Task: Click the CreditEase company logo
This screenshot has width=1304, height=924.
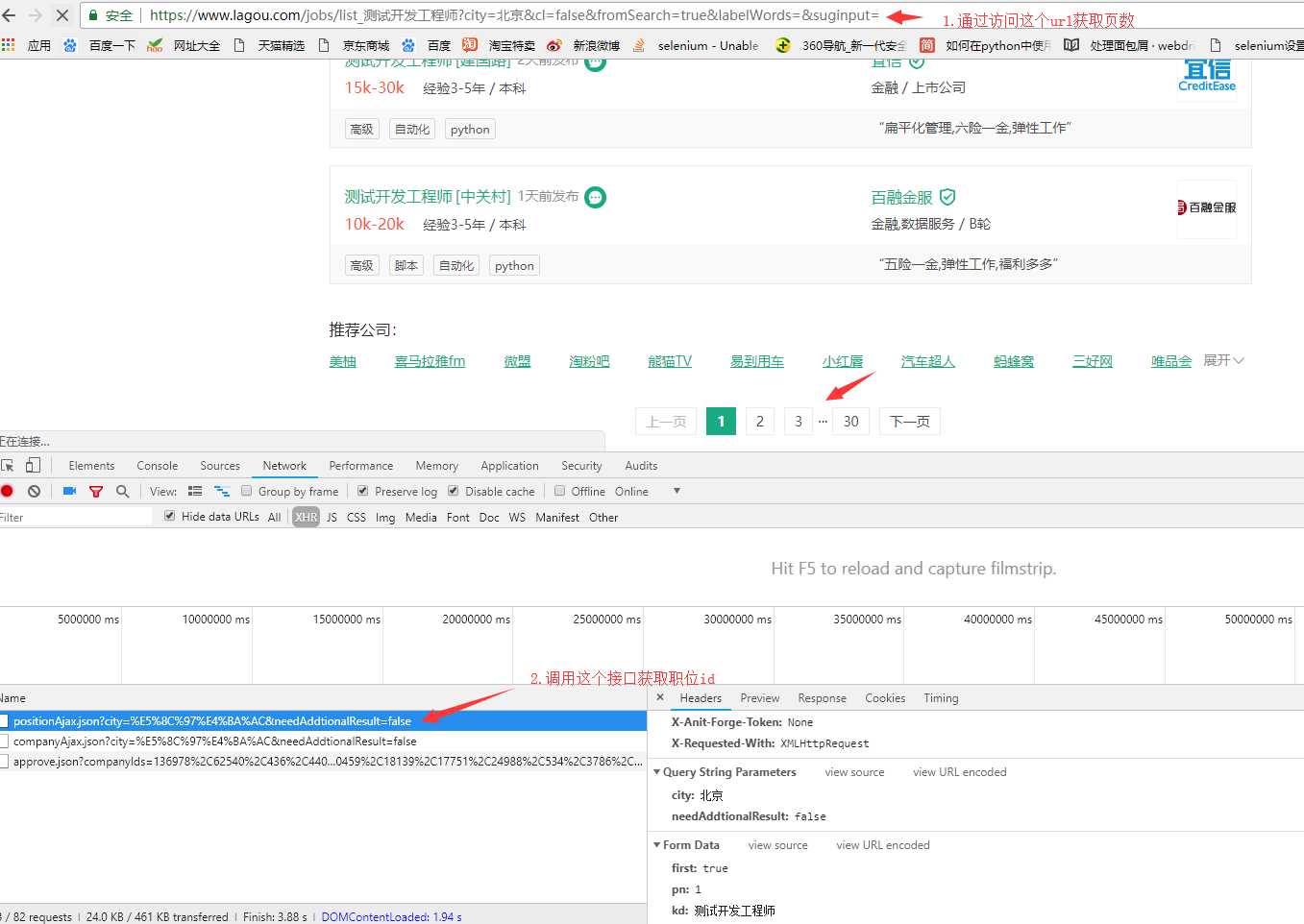Action: pyautogui.click(x=1207, y=76)
